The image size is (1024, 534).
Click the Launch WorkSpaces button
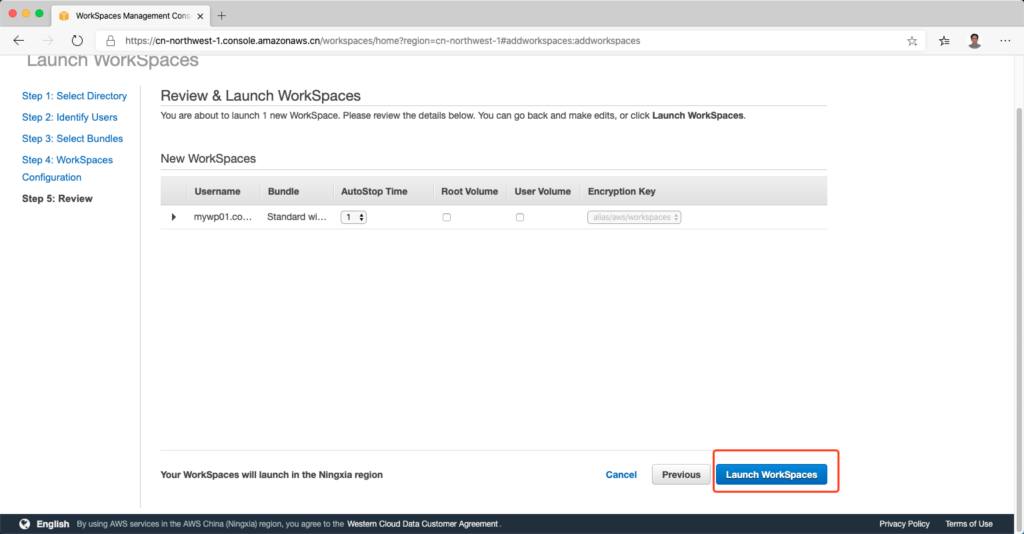(x=771, y=474)
